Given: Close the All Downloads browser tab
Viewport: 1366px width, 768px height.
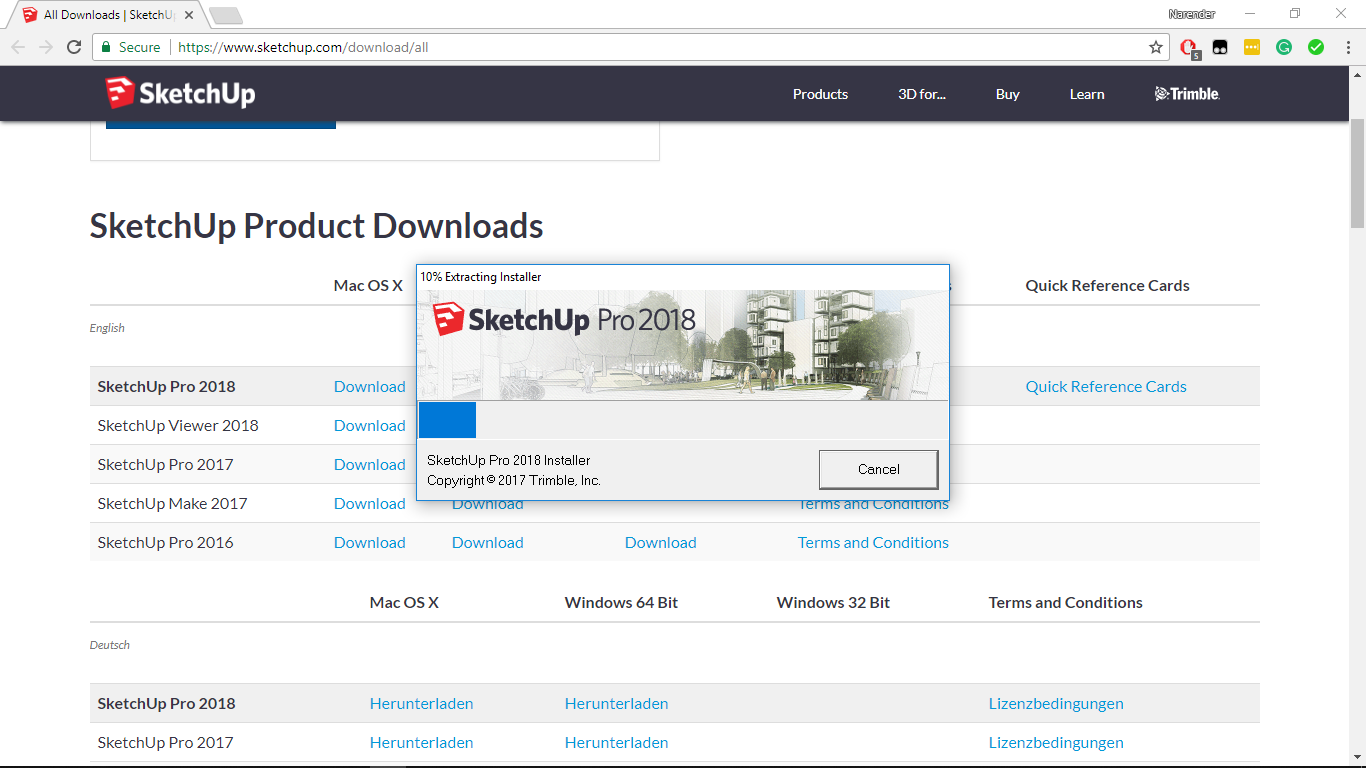Looking at the screenshot, I should pos(189,15).
